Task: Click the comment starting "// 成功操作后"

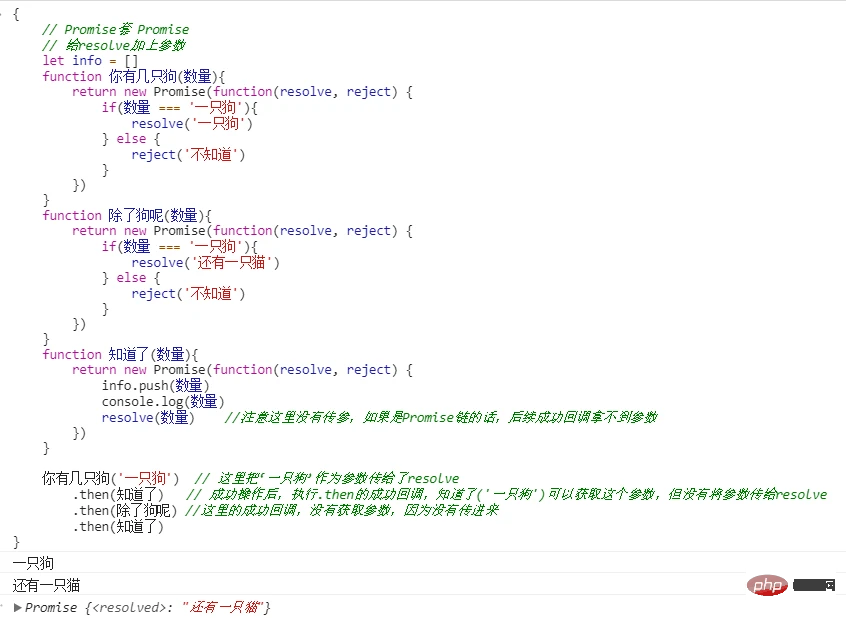Action: [507, 494]
